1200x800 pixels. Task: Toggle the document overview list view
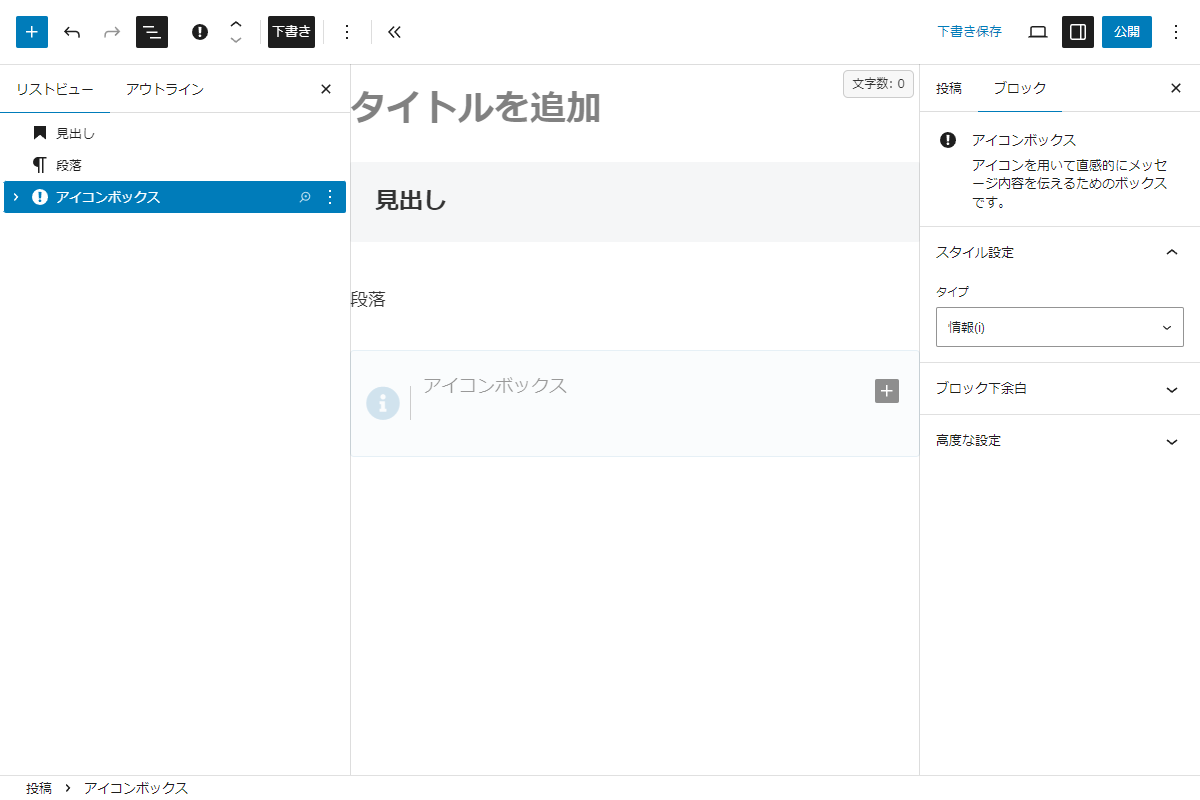[152, 32]
